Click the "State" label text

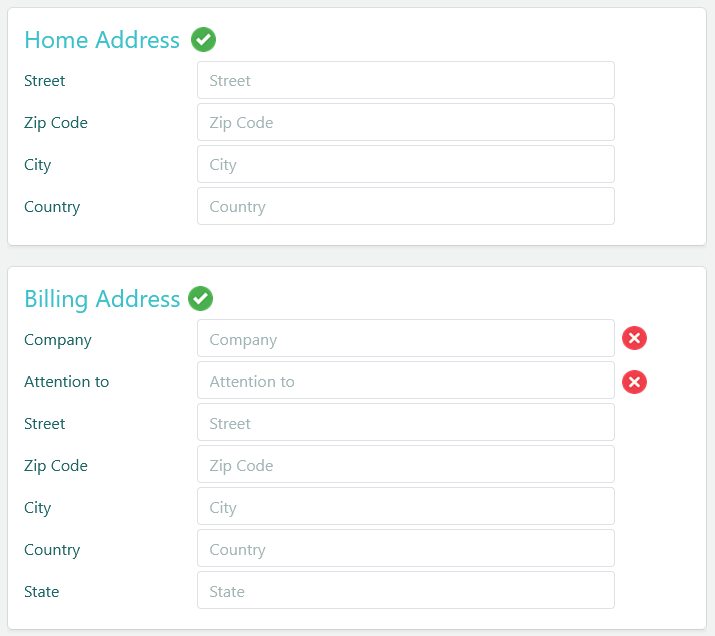(42, 592)
